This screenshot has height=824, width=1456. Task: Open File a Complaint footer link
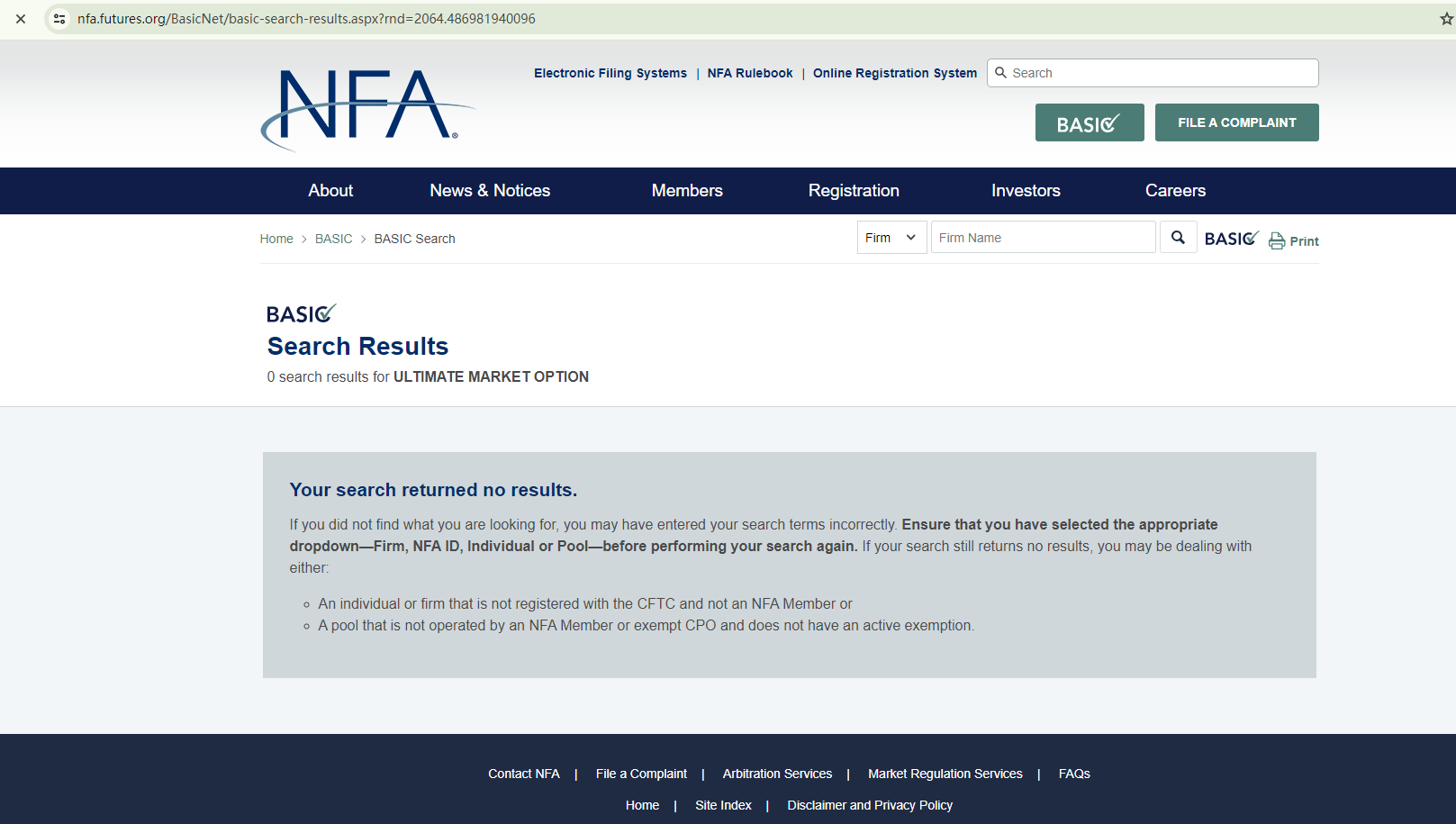641,774
